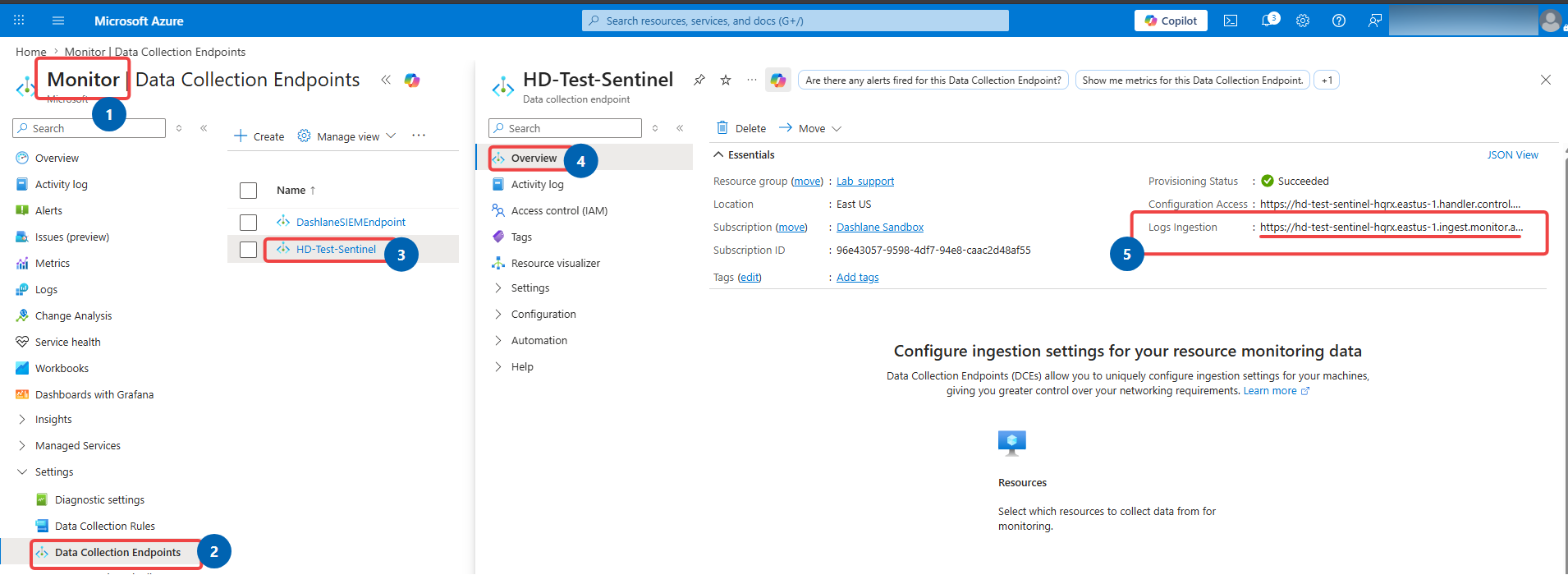Collapse Monitor blade with double chevron
The width and height of the screenshot is (1568, 575).
386,80
